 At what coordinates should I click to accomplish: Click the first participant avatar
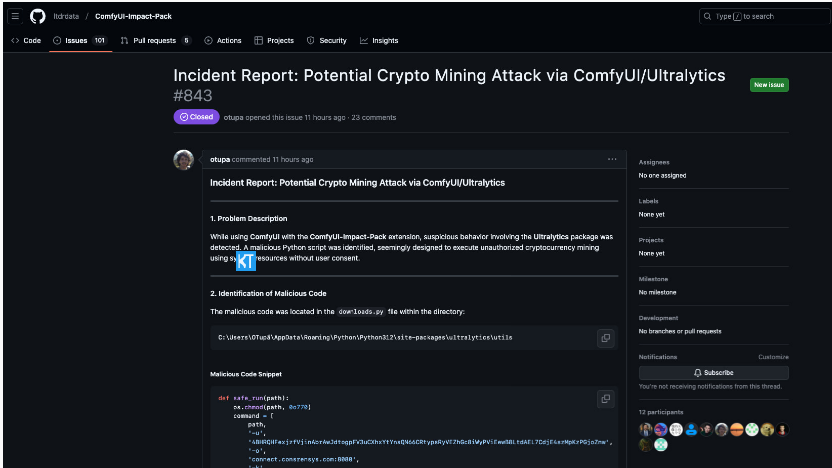tap(646, 429)
